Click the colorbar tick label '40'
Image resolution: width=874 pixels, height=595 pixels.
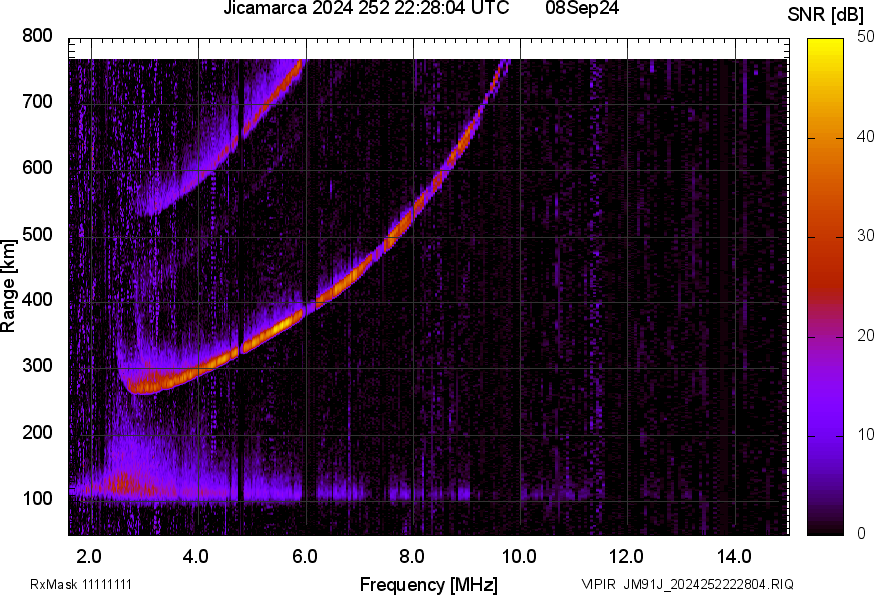(865, 137)
